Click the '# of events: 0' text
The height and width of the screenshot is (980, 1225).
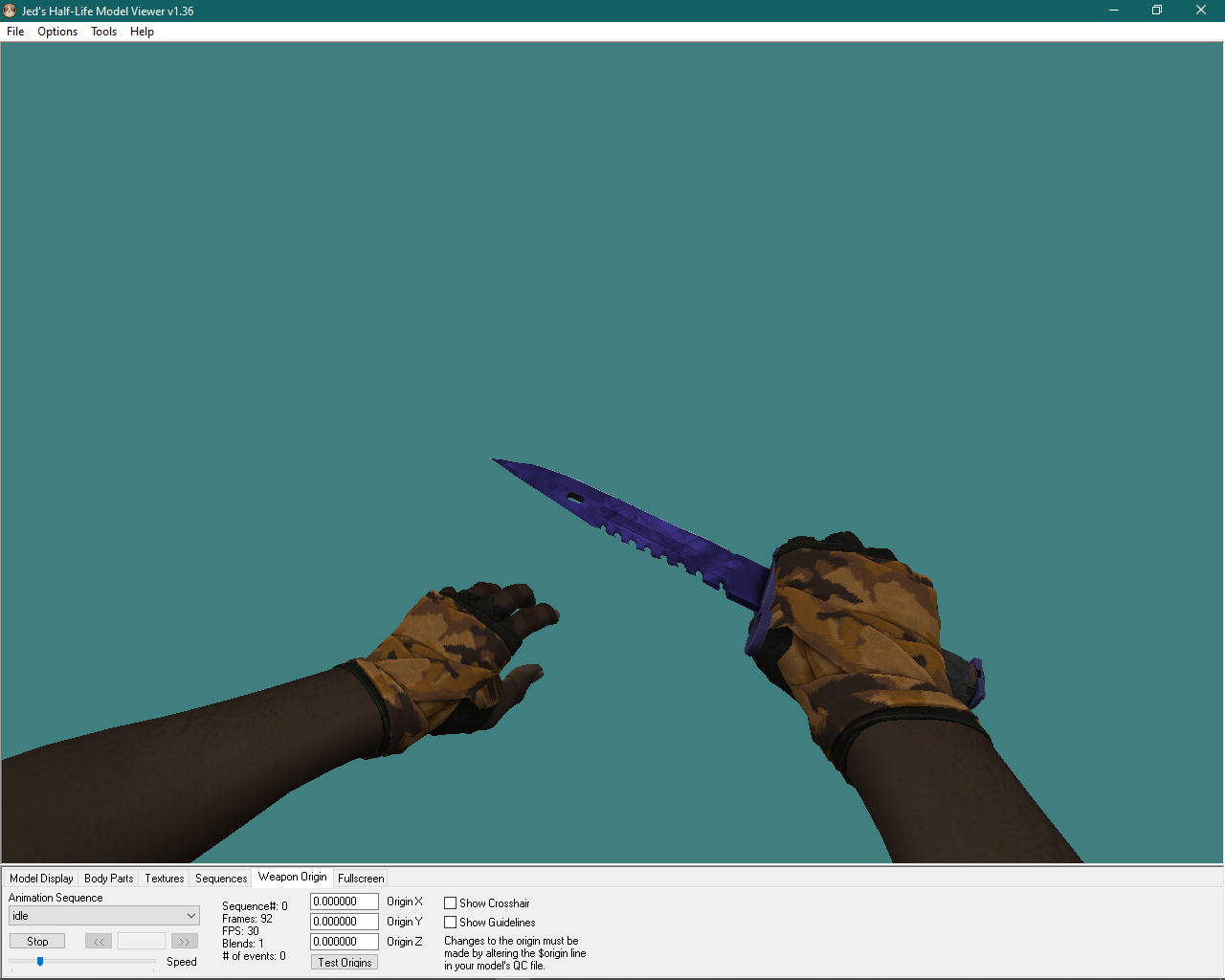point(254,956)
